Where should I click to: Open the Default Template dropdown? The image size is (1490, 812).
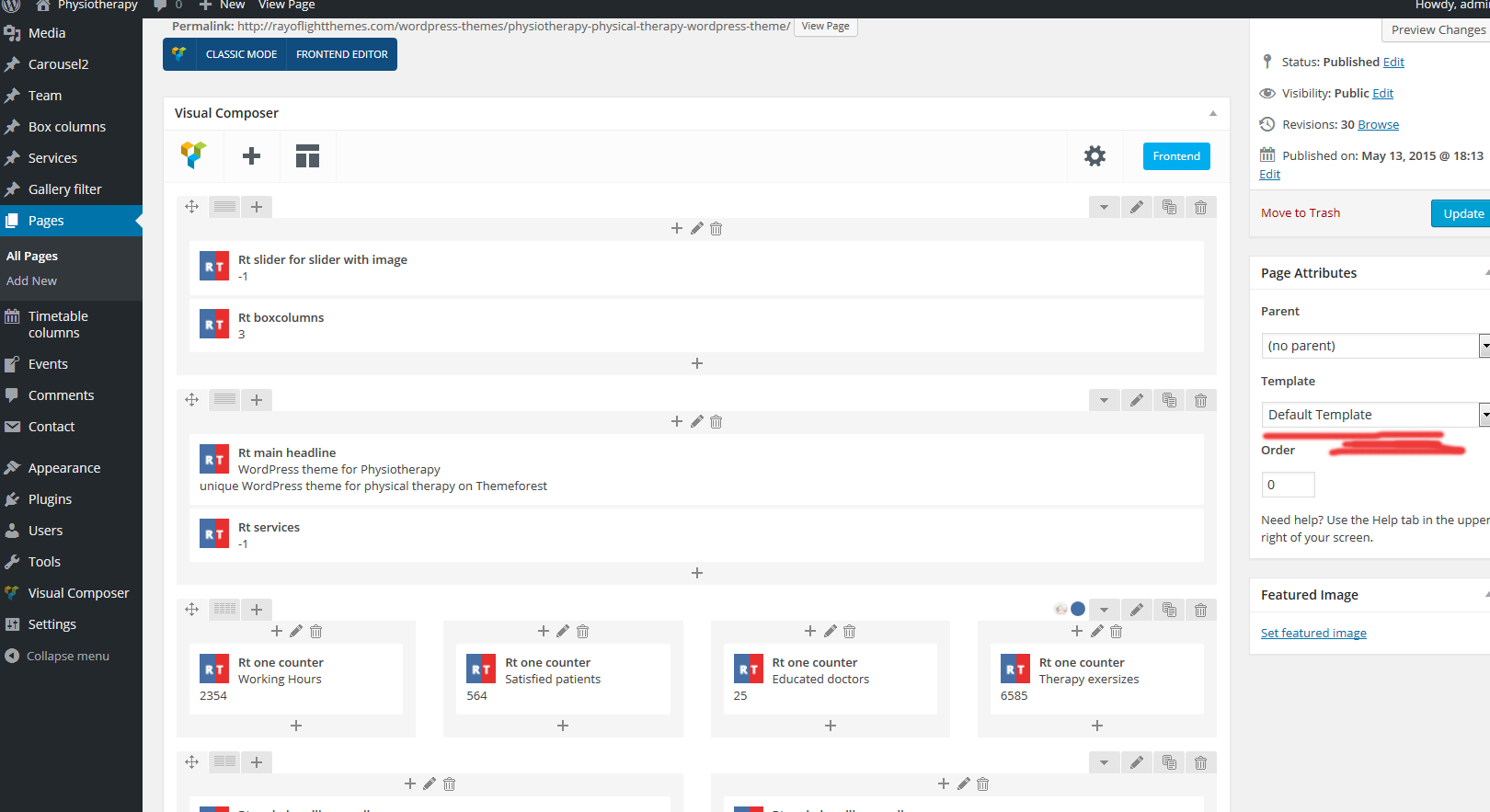coord(1375,415)
